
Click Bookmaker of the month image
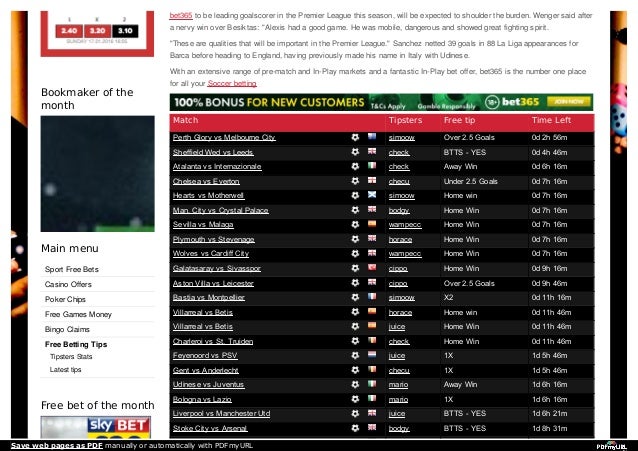click(98, 174)
